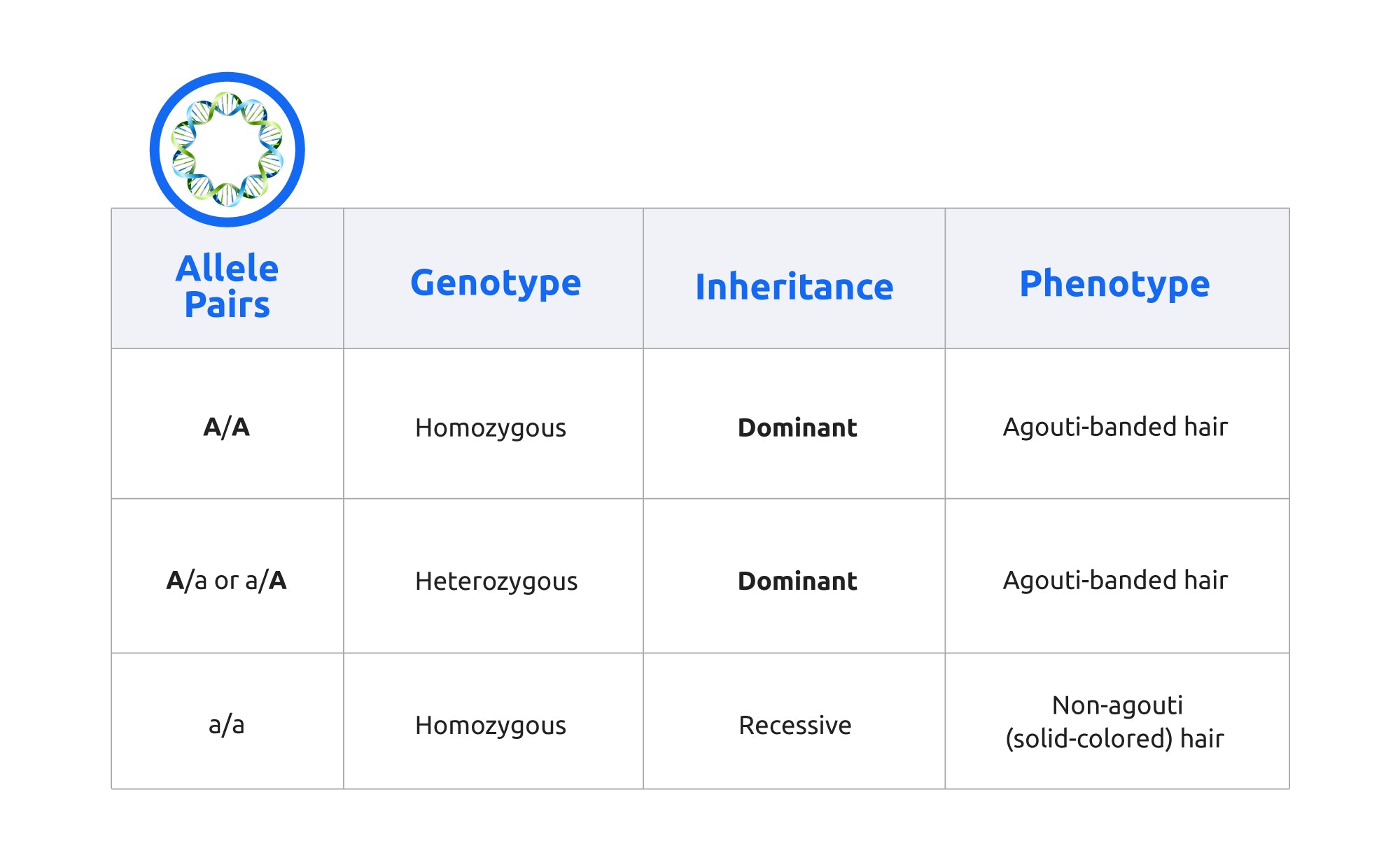
Task: Click the A/a text before the word or
Action: tap(186, 581)
